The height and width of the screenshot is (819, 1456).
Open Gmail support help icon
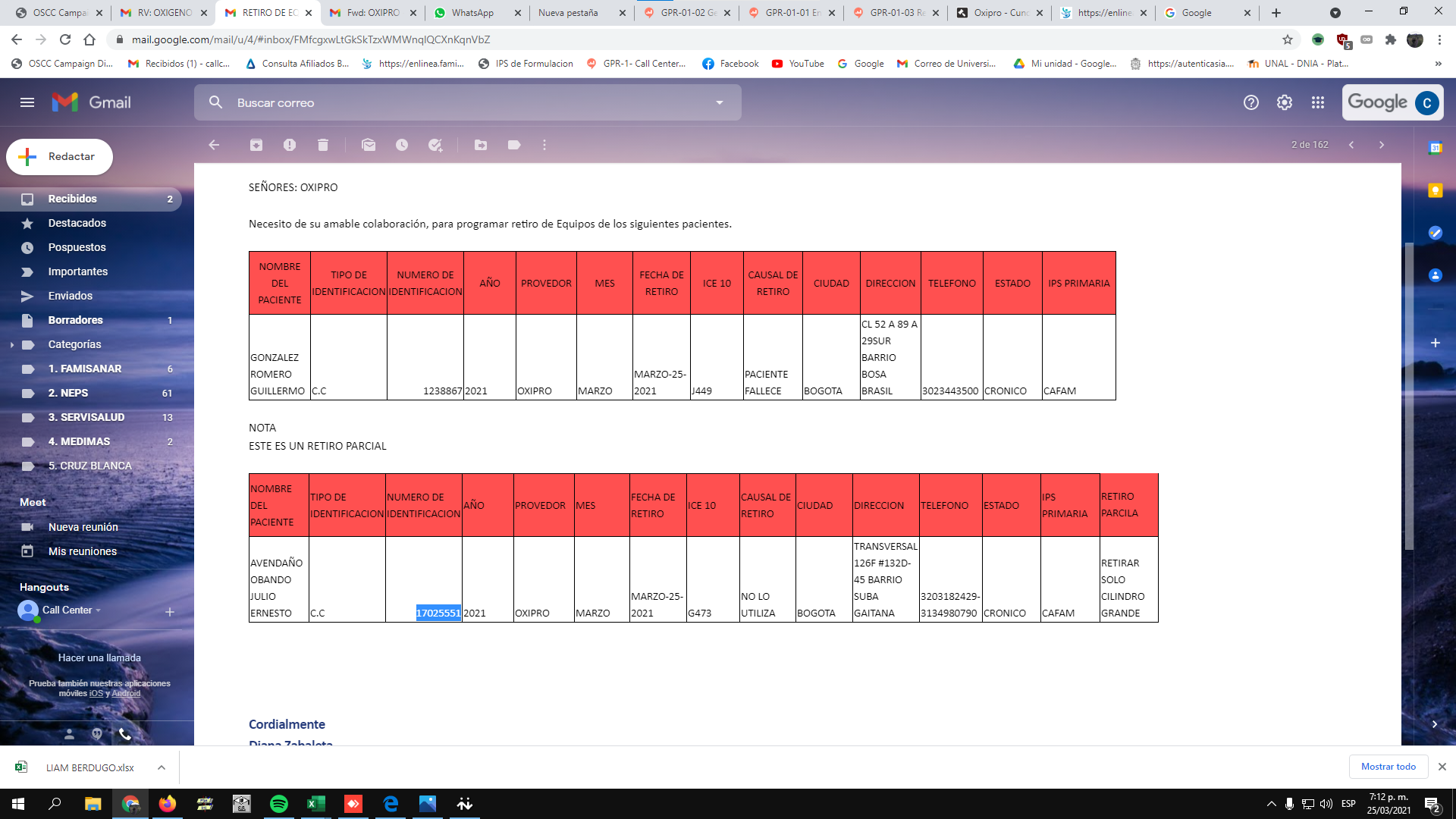click(x=1251, y=102)
